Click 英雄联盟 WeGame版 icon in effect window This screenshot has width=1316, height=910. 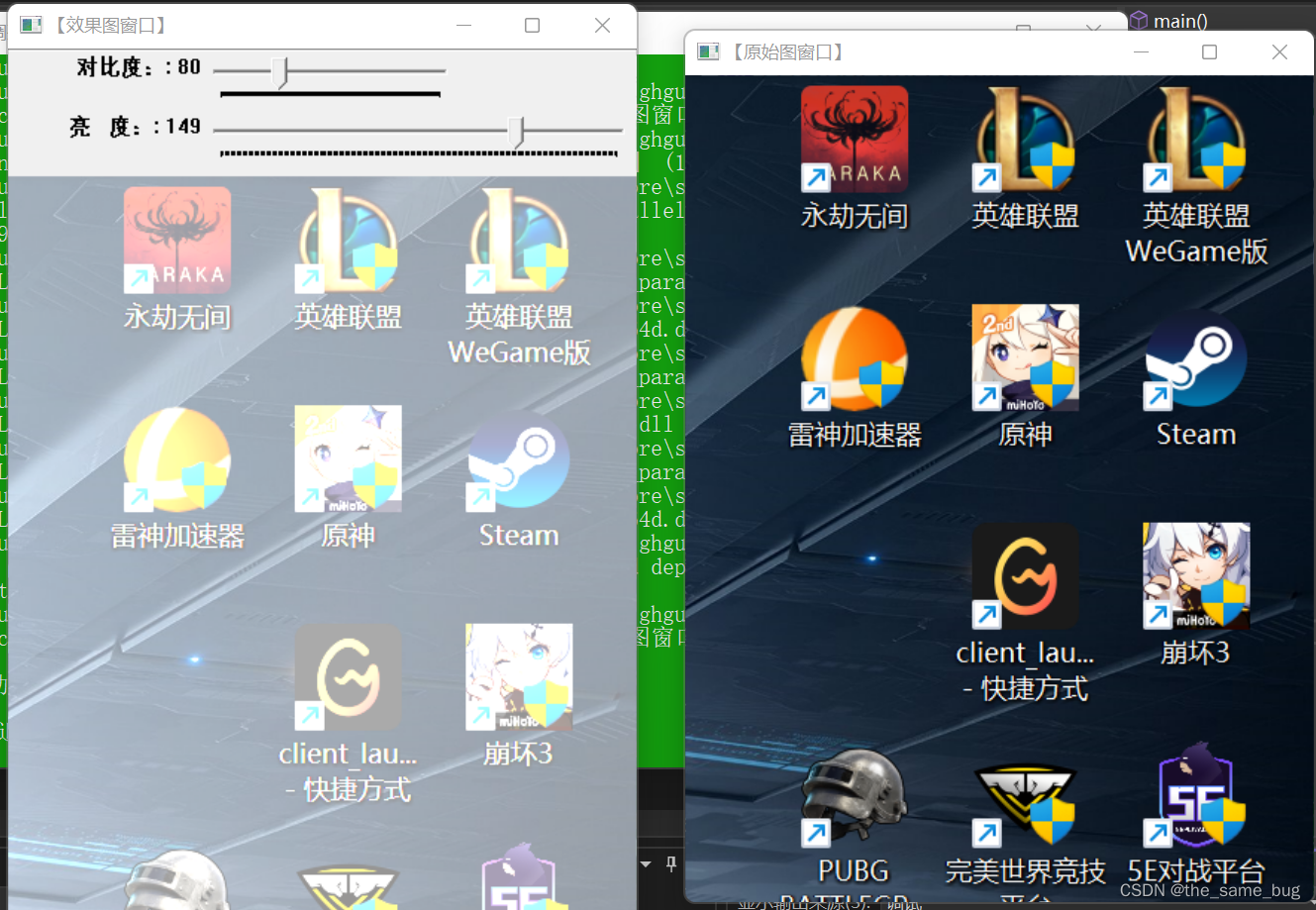tap(519, 240)
